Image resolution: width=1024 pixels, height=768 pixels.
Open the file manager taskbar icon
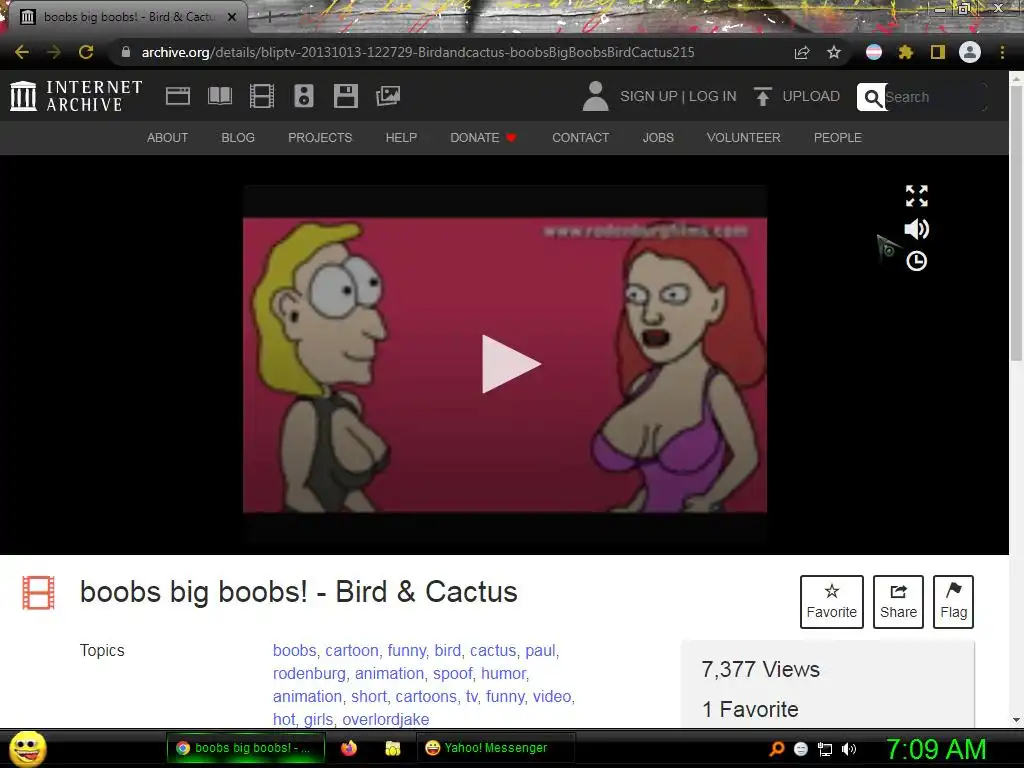tap(392, 748)
